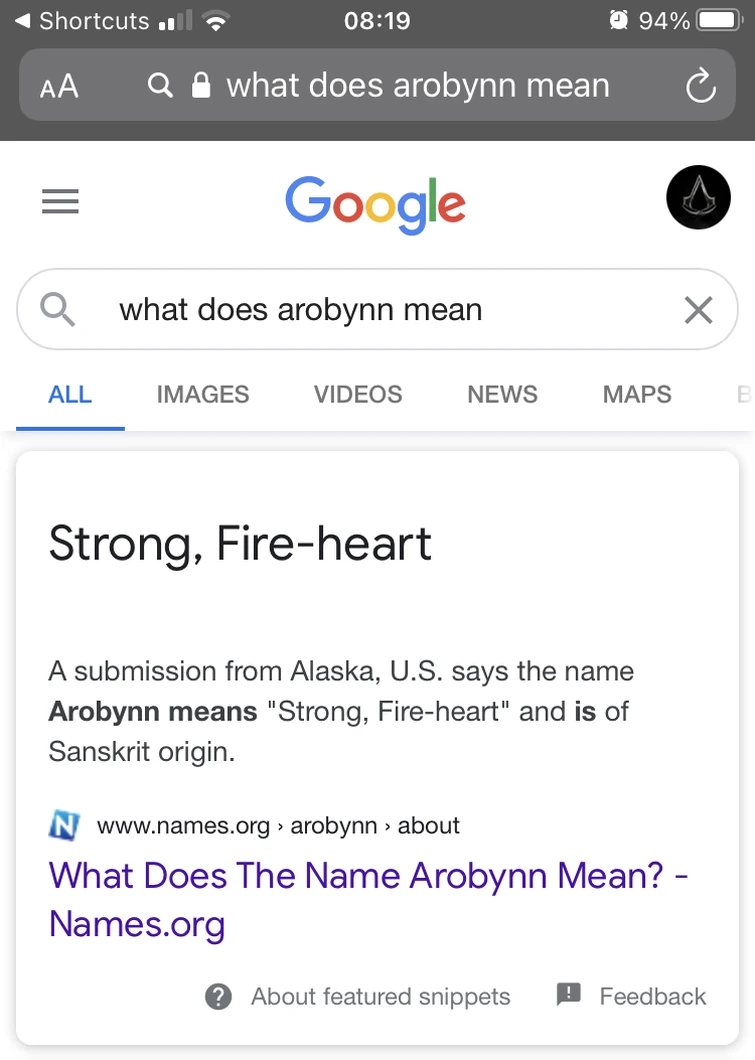755x1060 pixels.
Task: Tap the question mark About featured snippets icon
Action: (x=217, y=996)
